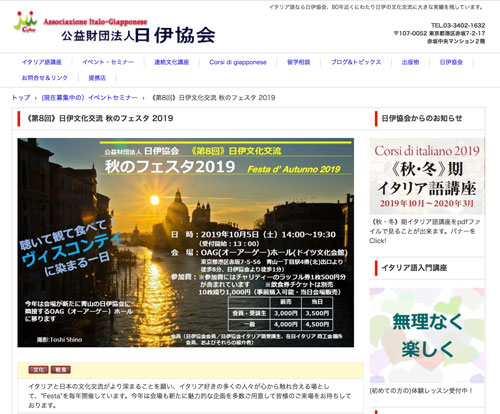Open the 秋のフェスタ2019 Venice poster image
500x414 pixels.
(x=186, y=242)
